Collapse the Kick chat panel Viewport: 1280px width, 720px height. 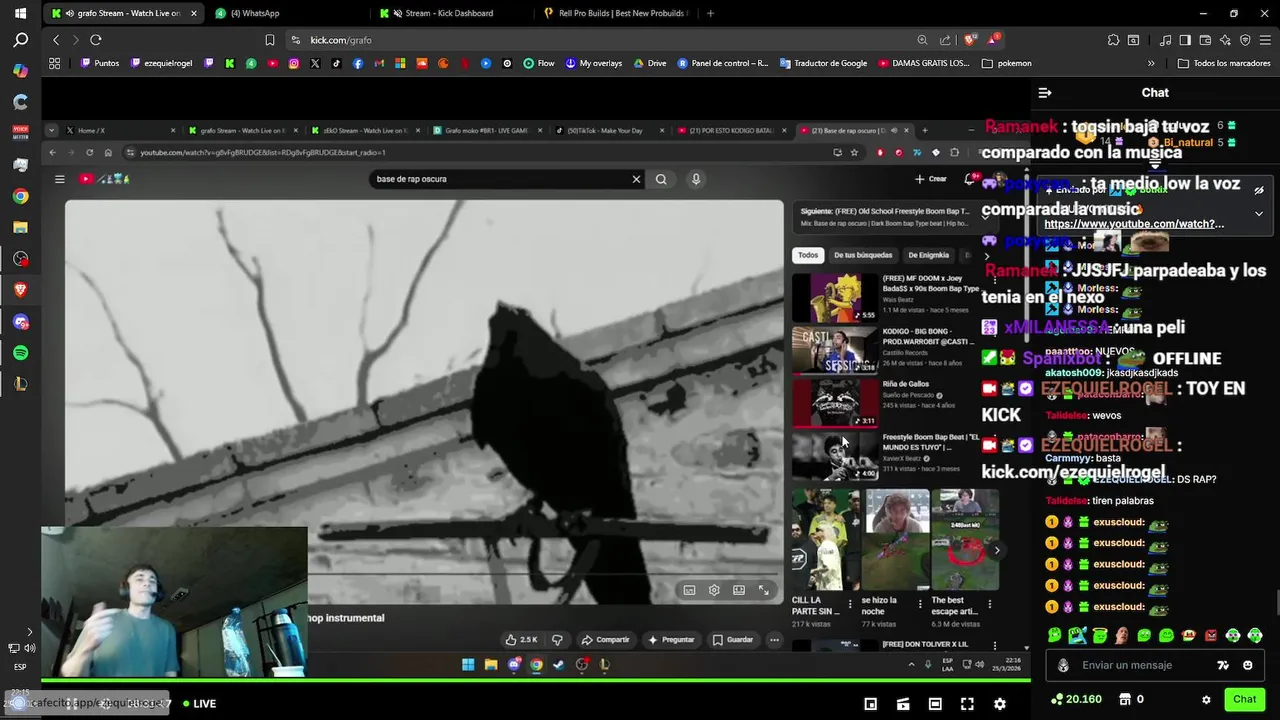1045,92
